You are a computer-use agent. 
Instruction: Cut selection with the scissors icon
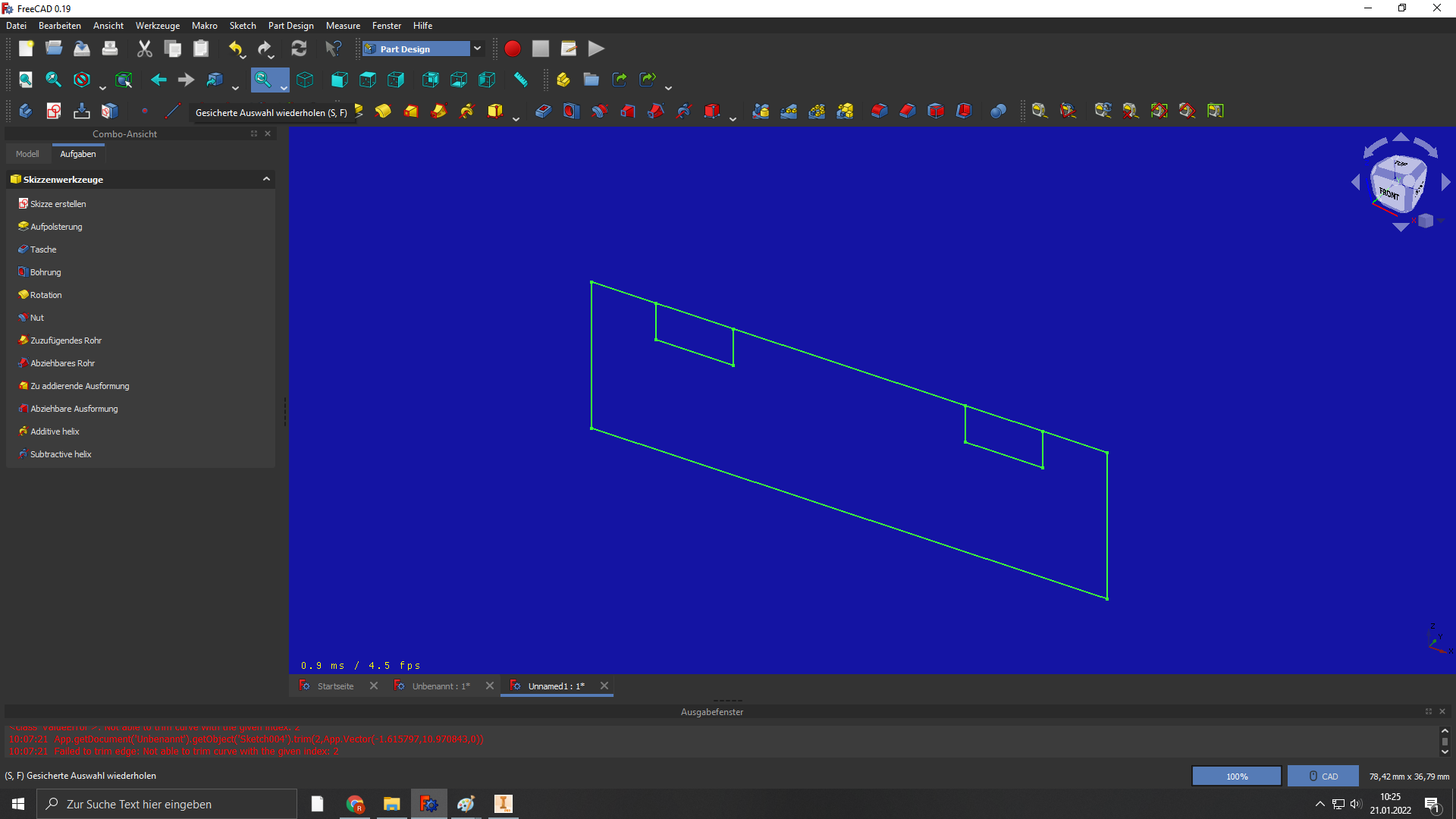coord(144,49)
